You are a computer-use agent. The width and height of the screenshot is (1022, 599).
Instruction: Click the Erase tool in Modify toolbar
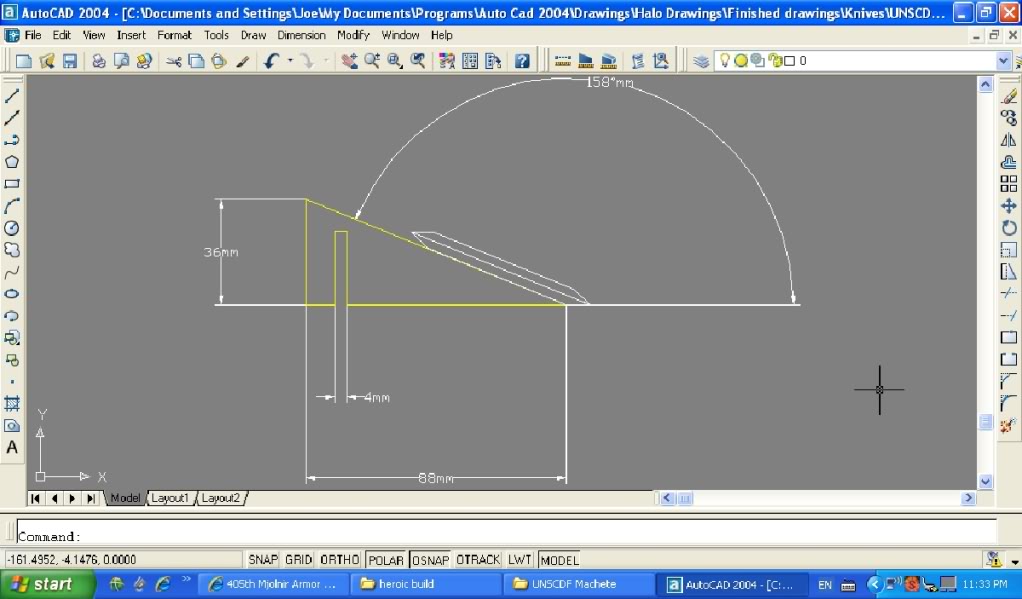point(1009,96)
